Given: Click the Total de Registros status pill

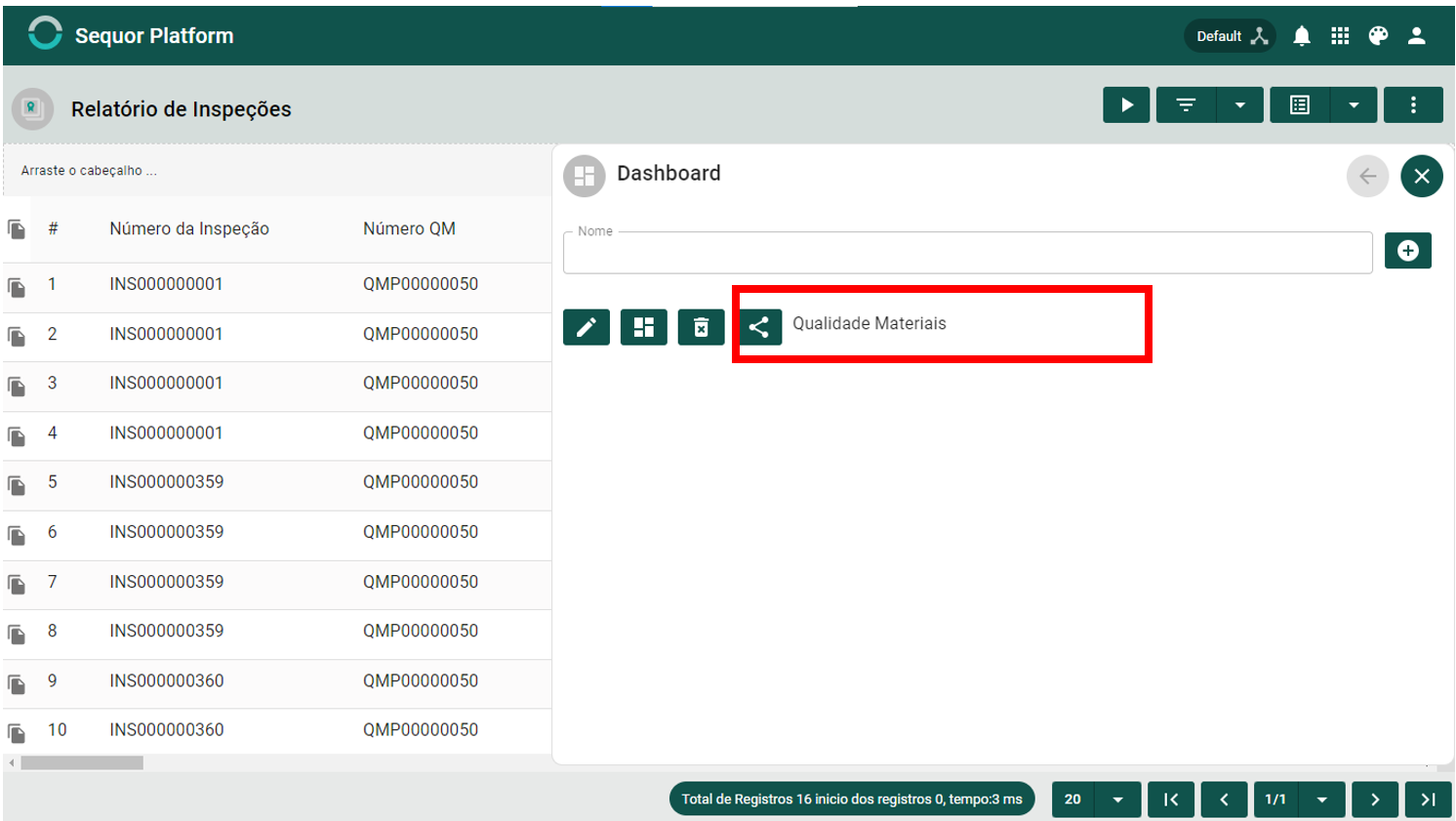Looking at the screenshot, I should (x=852, y=799).
